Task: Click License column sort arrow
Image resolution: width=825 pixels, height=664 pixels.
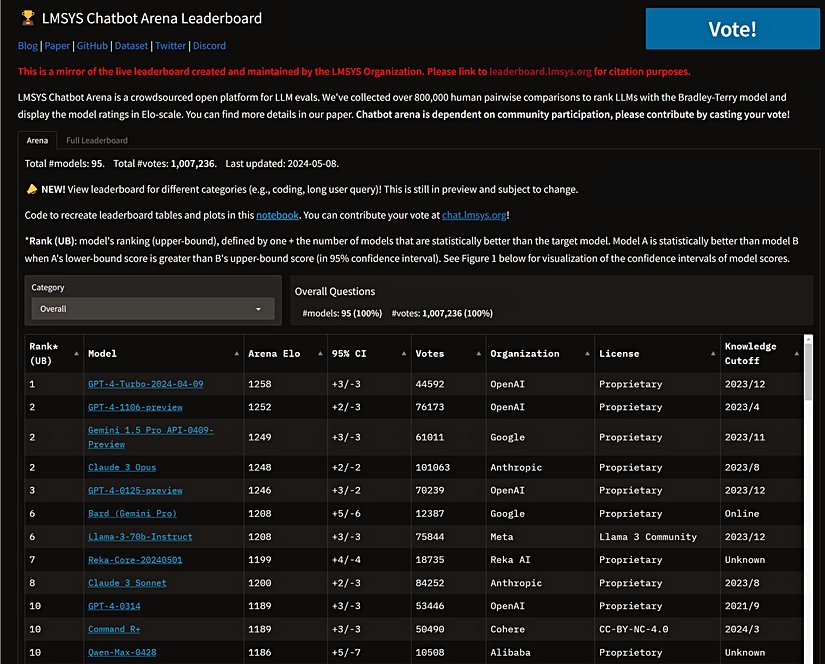Action: pyautogui.click(x=711, y=353)
